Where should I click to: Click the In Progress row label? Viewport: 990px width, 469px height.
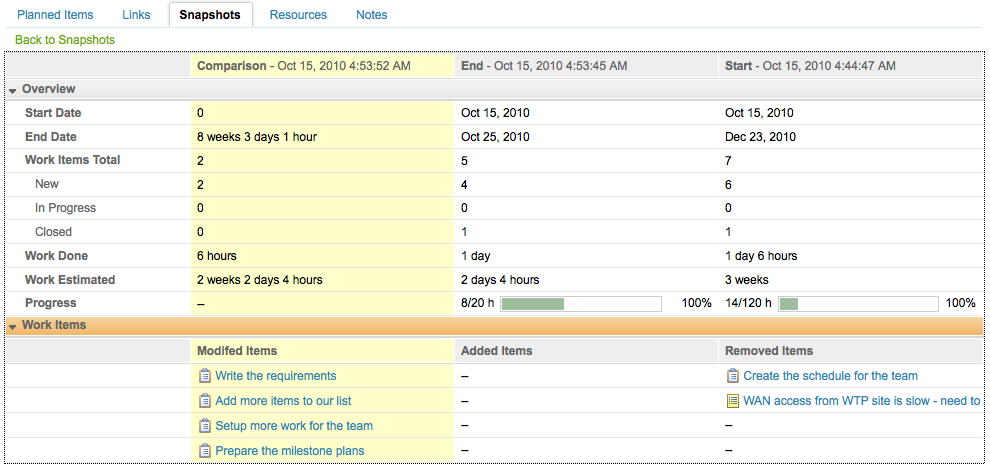coord(66,208)
